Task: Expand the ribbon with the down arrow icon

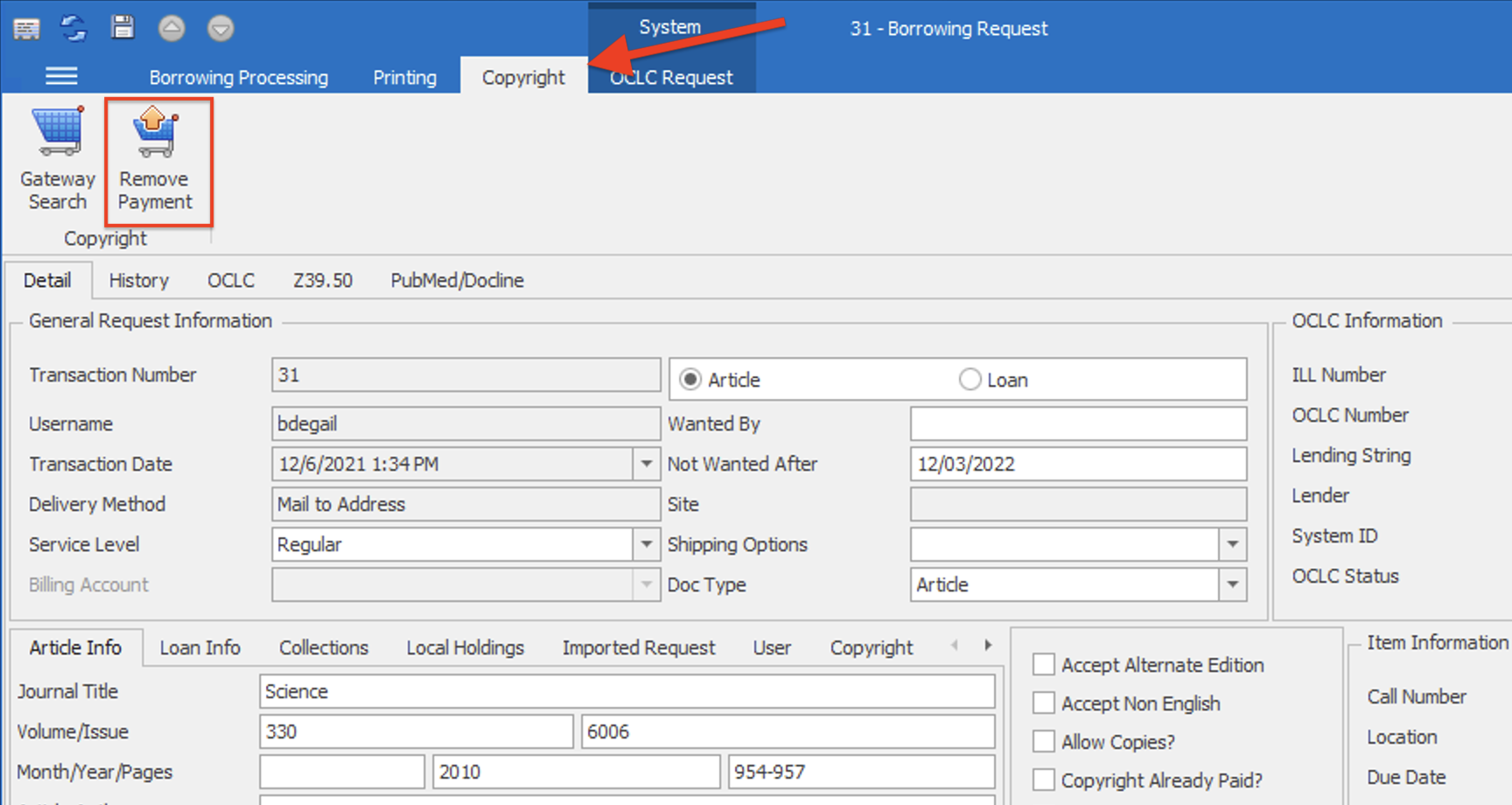Action: tap(220, 27)
